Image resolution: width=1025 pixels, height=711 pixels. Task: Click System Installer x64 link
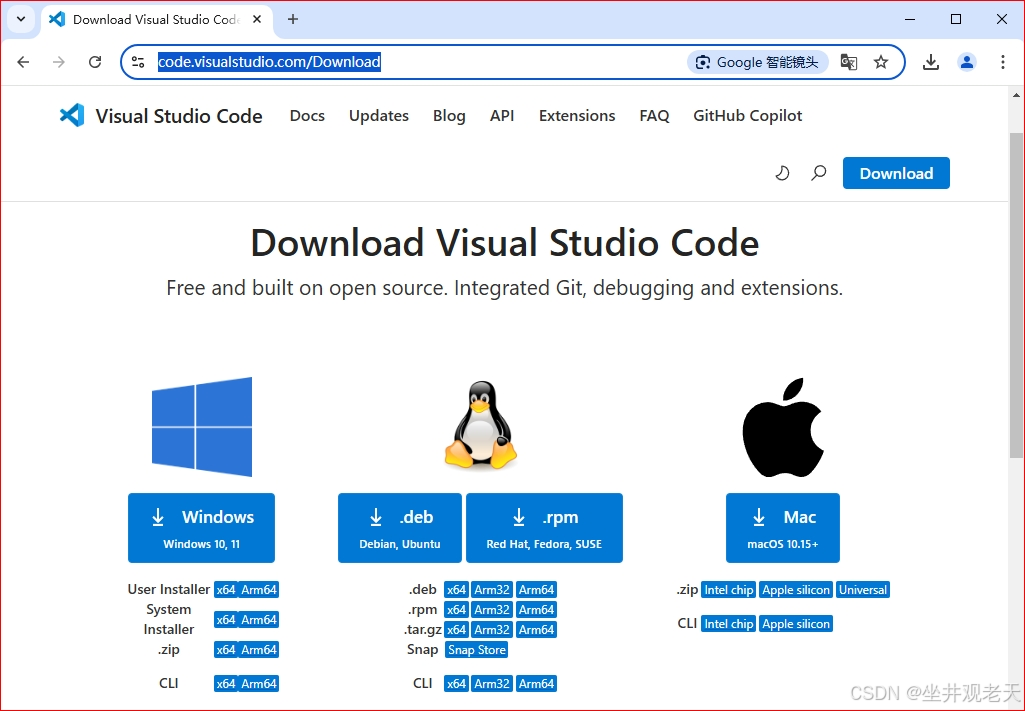(x=226, y=620)
